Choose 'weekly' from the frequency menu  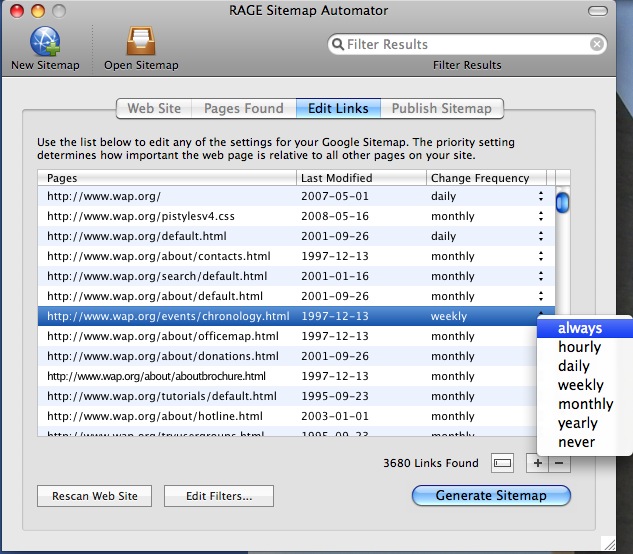click(585, 385)
